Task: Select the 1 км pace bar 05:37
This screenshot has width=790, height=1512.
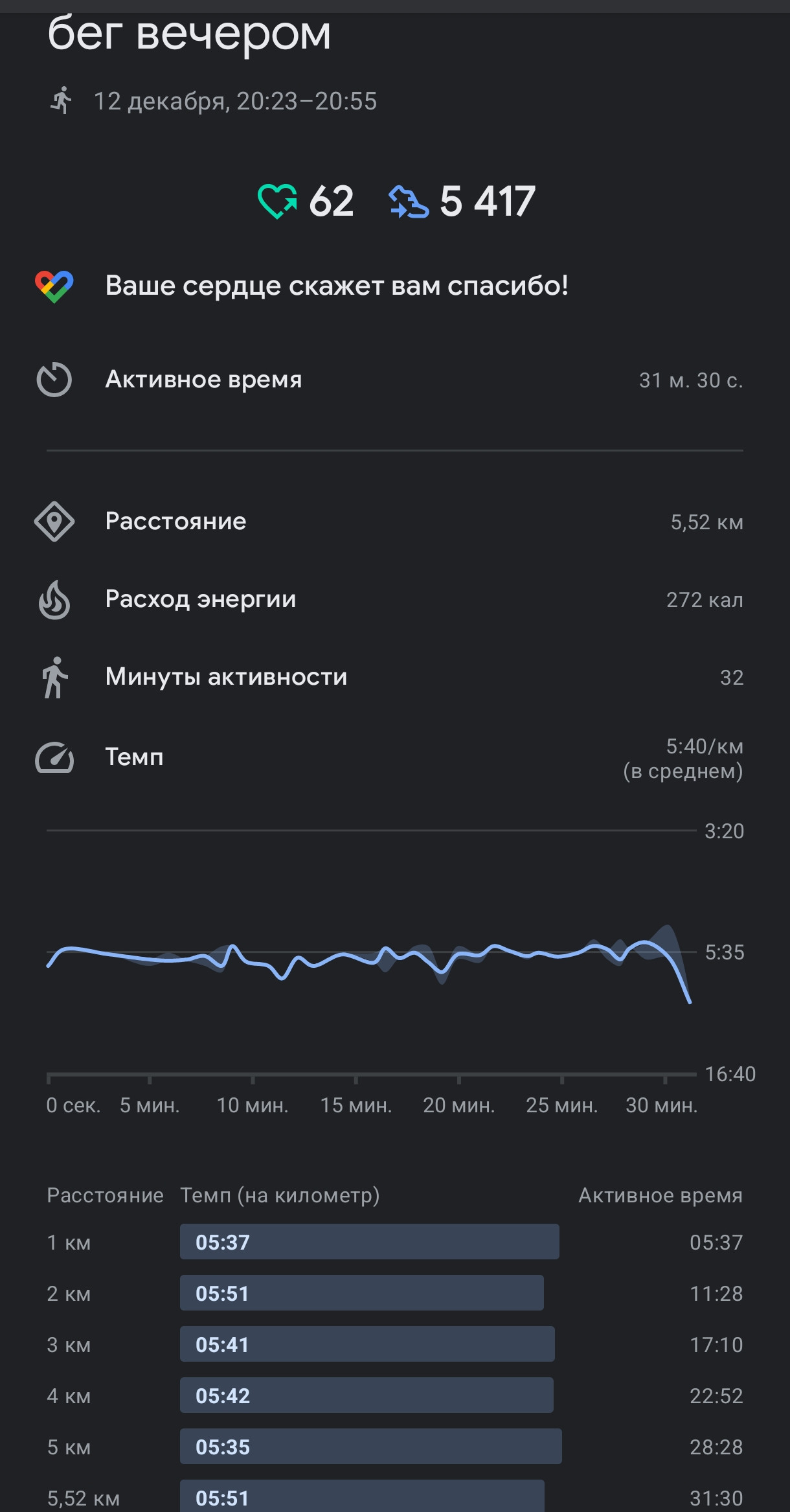Action: (370, 1242)
